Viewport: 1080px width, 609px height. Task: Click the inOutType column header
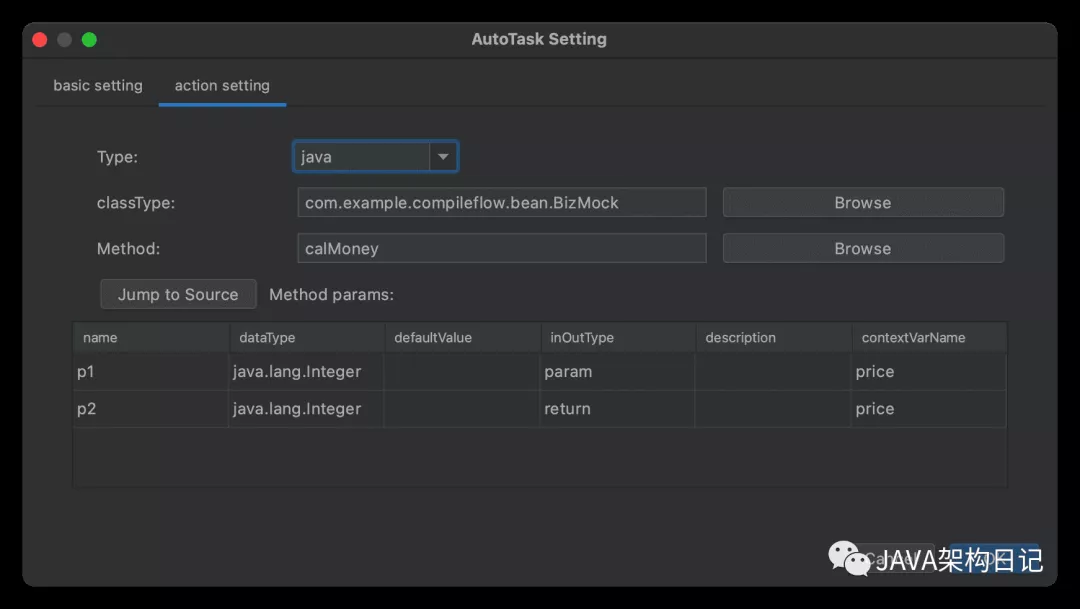click(x=618, y=338)
